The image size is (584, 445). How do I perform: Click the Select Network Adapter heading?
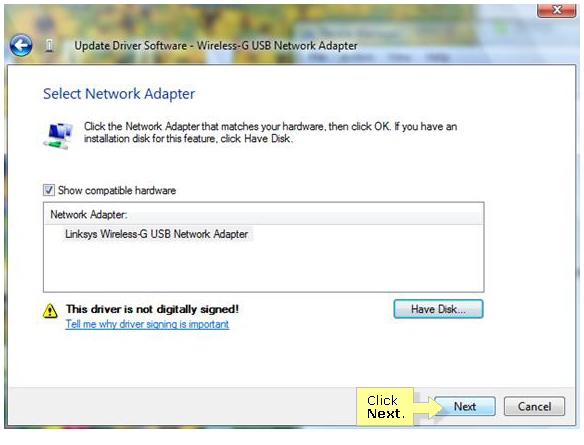pos(119,94)
